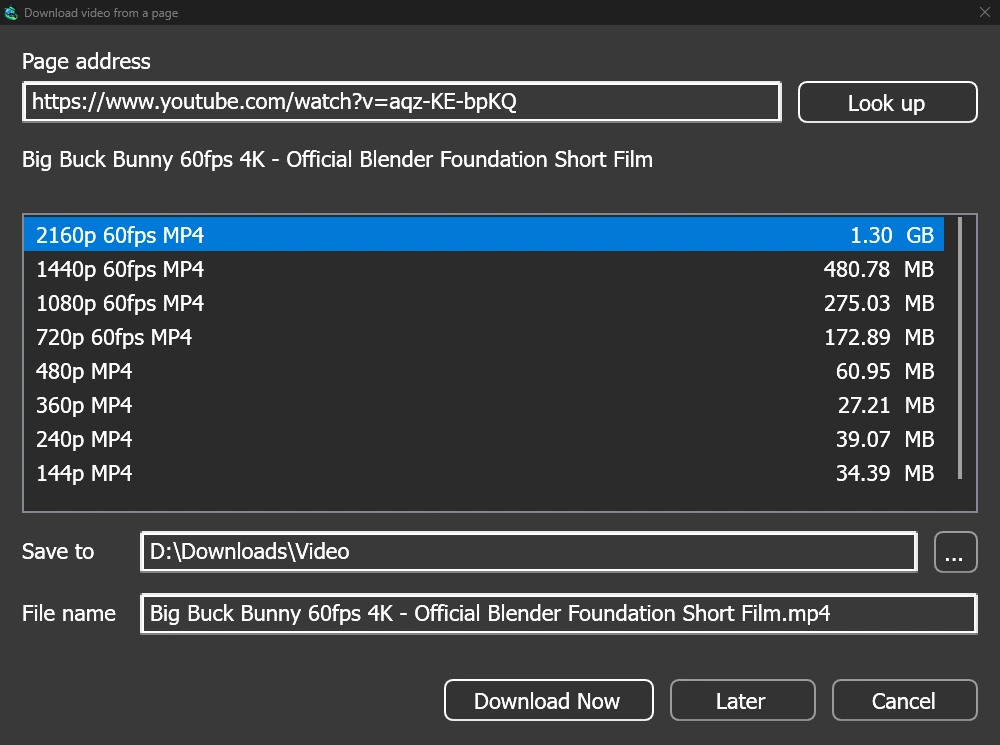Click the Save to path field

[x=529, y=552]
